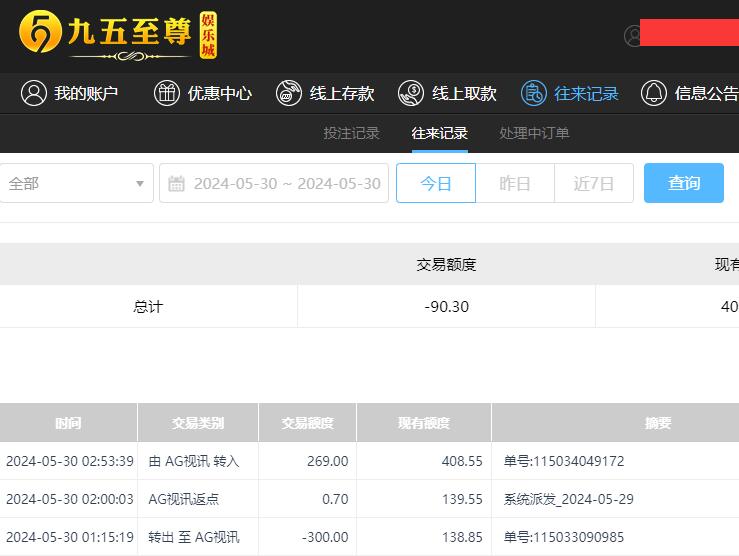Open 我的账户 account icon
739x556 pixels.
pyautogui.click(x=34, y=93)
